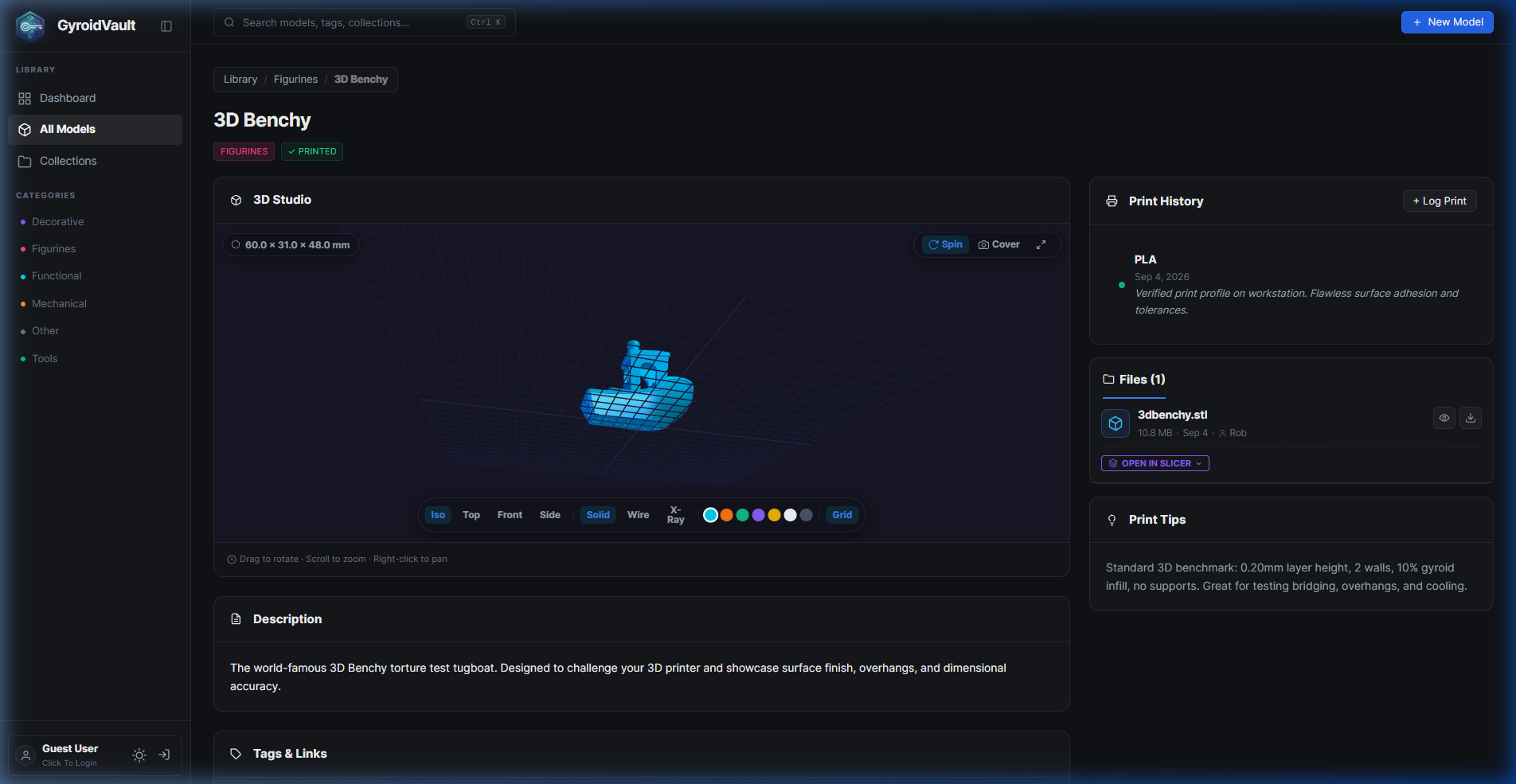Click the Log Print button
Viewport: 1516px width, 784px height.
[x=1440, y=201]
